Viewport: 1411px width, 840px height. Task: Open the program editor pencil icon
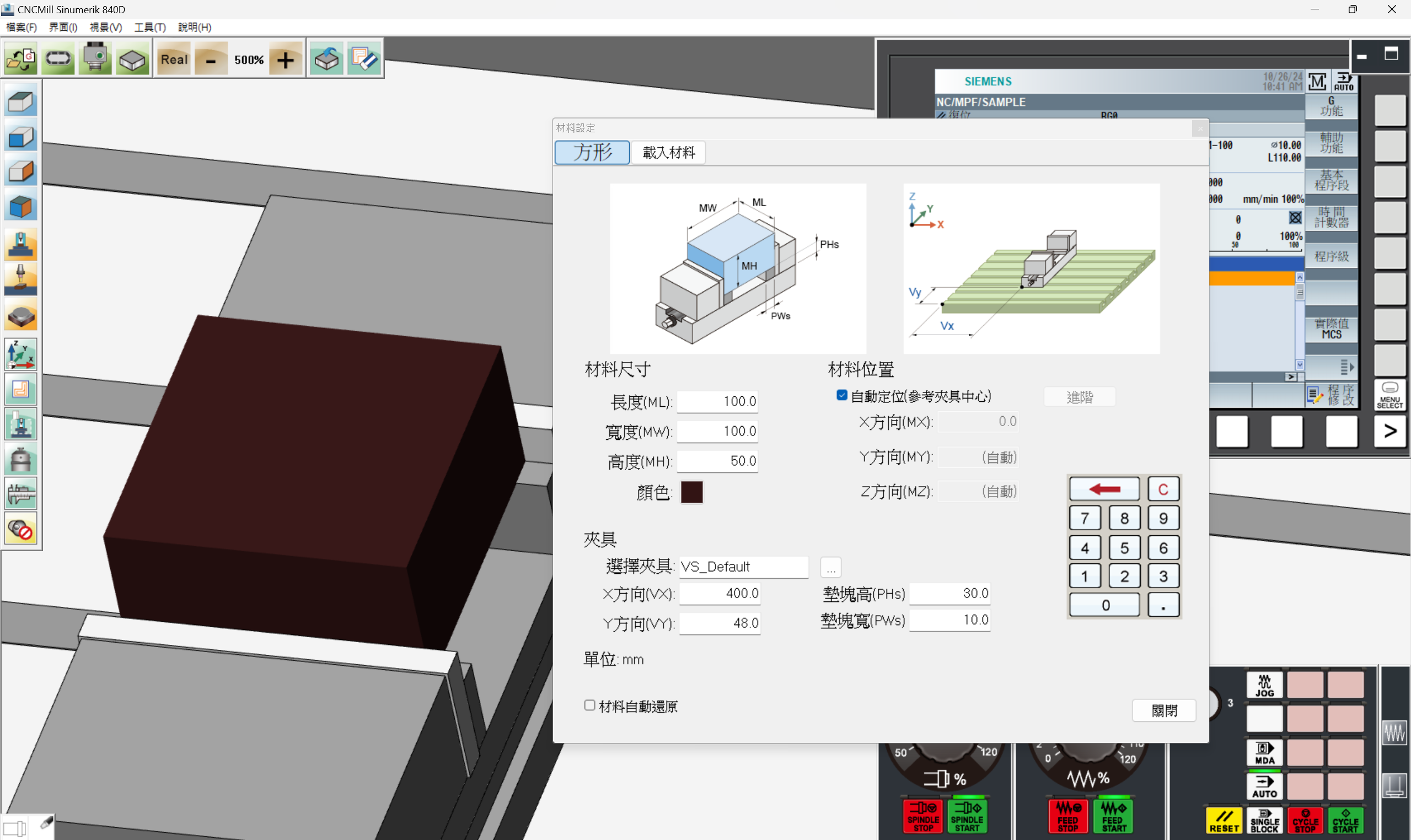click(x=363, y=59)
